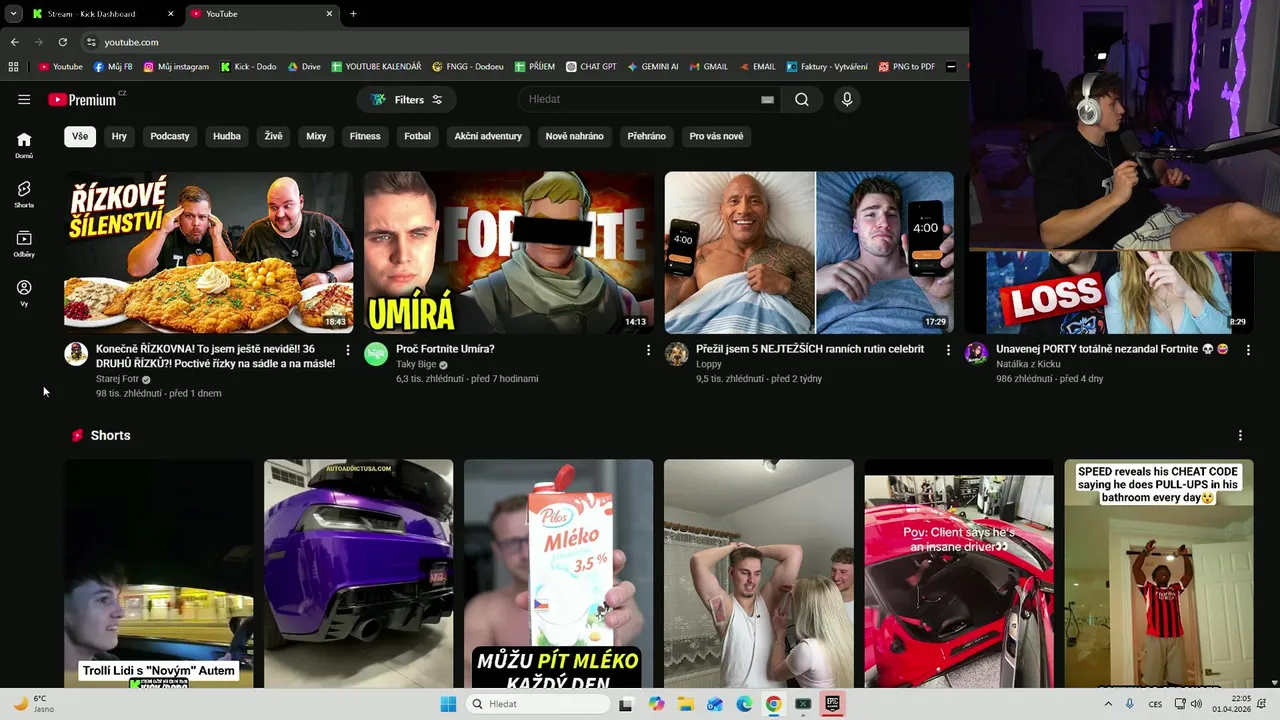Select the Fitness filter chip

(365, 136)
